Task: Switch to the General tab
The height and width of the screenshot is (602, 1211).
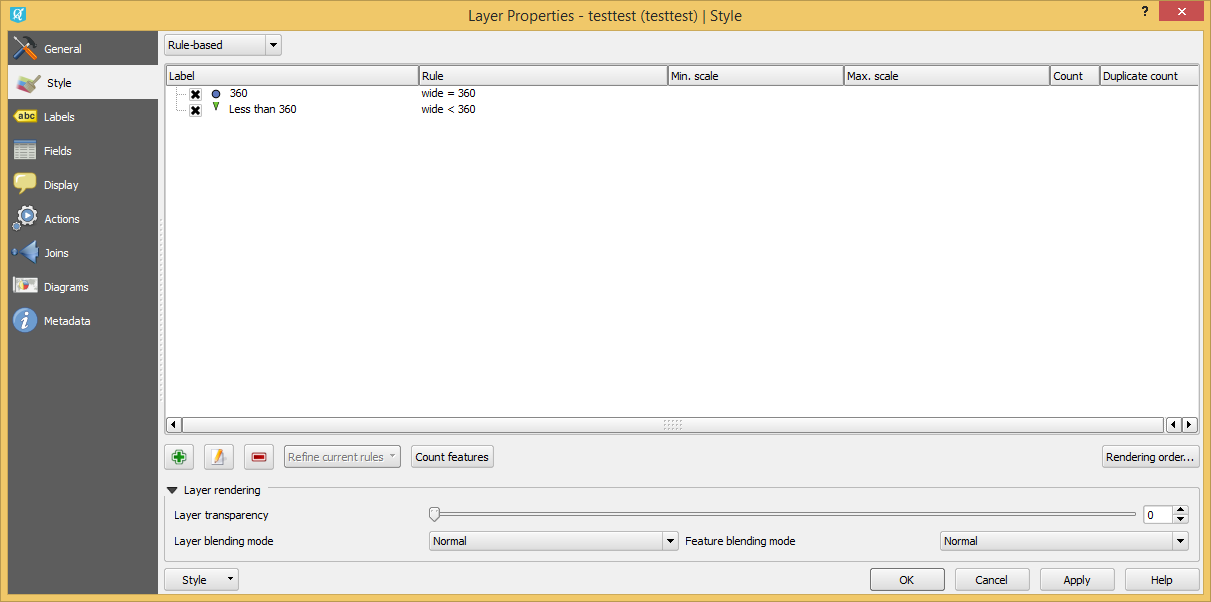Action: click(x=83, y=48)
